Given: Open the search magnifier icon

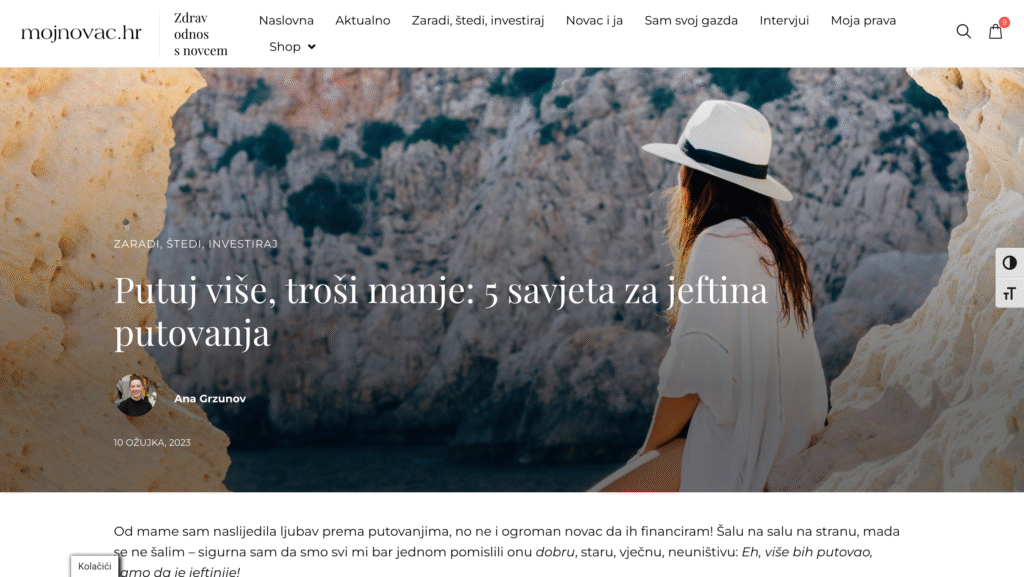Looking at the screenshot, I should 963,31.
